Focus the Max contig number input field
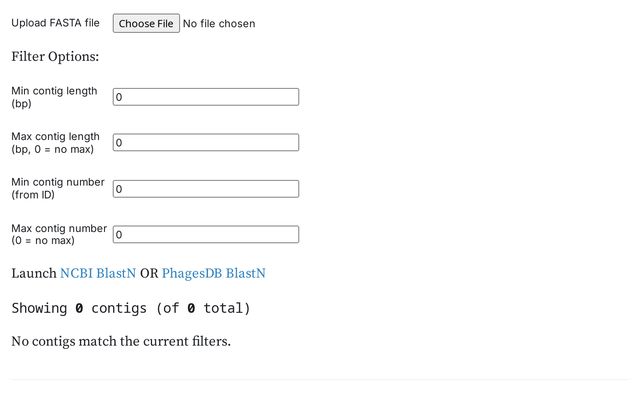The image size is (640, 400). (206, 235)
